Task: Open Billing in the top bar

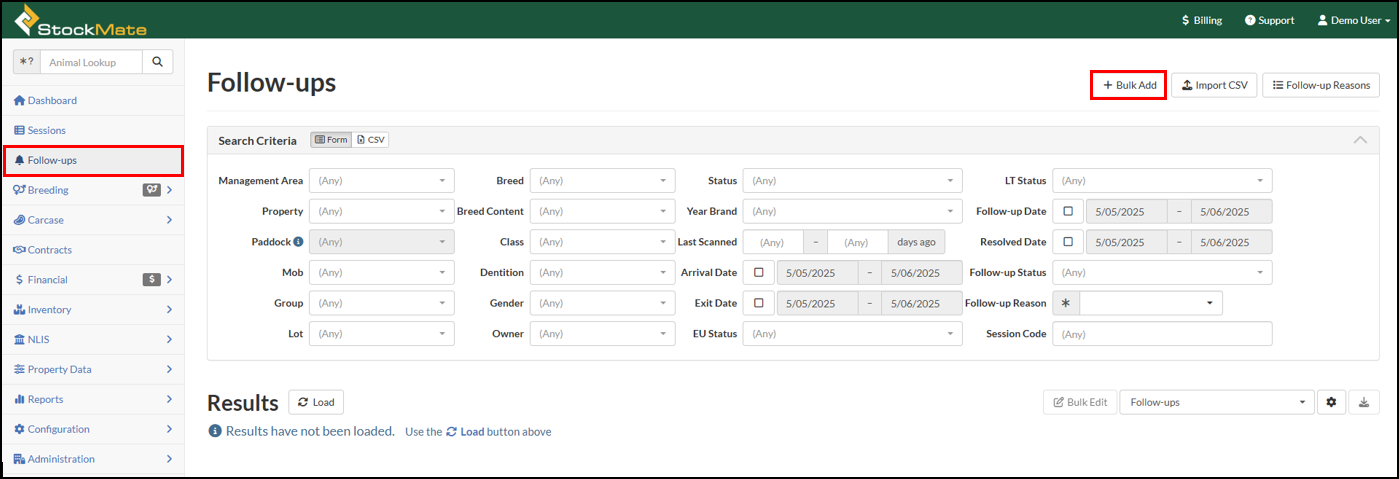Action: (x=1201, y=20)
